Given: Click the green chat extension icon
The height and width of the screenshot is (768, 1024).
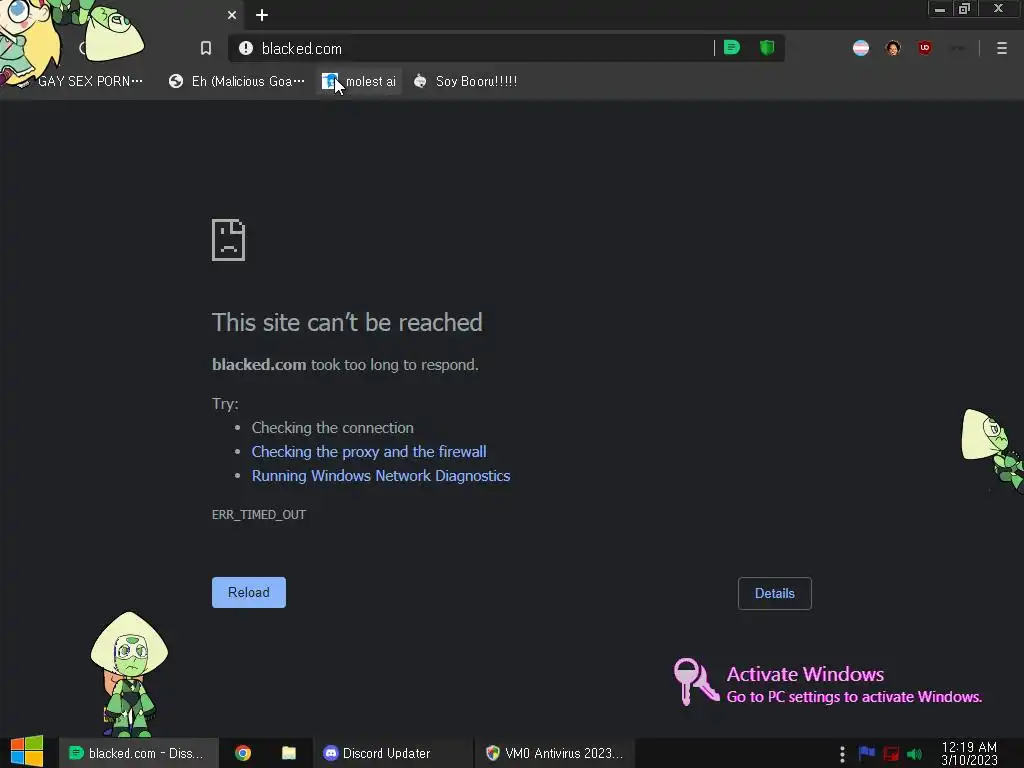Looking at the screenshot, I should pyautogui.click(x=732, y=48).
